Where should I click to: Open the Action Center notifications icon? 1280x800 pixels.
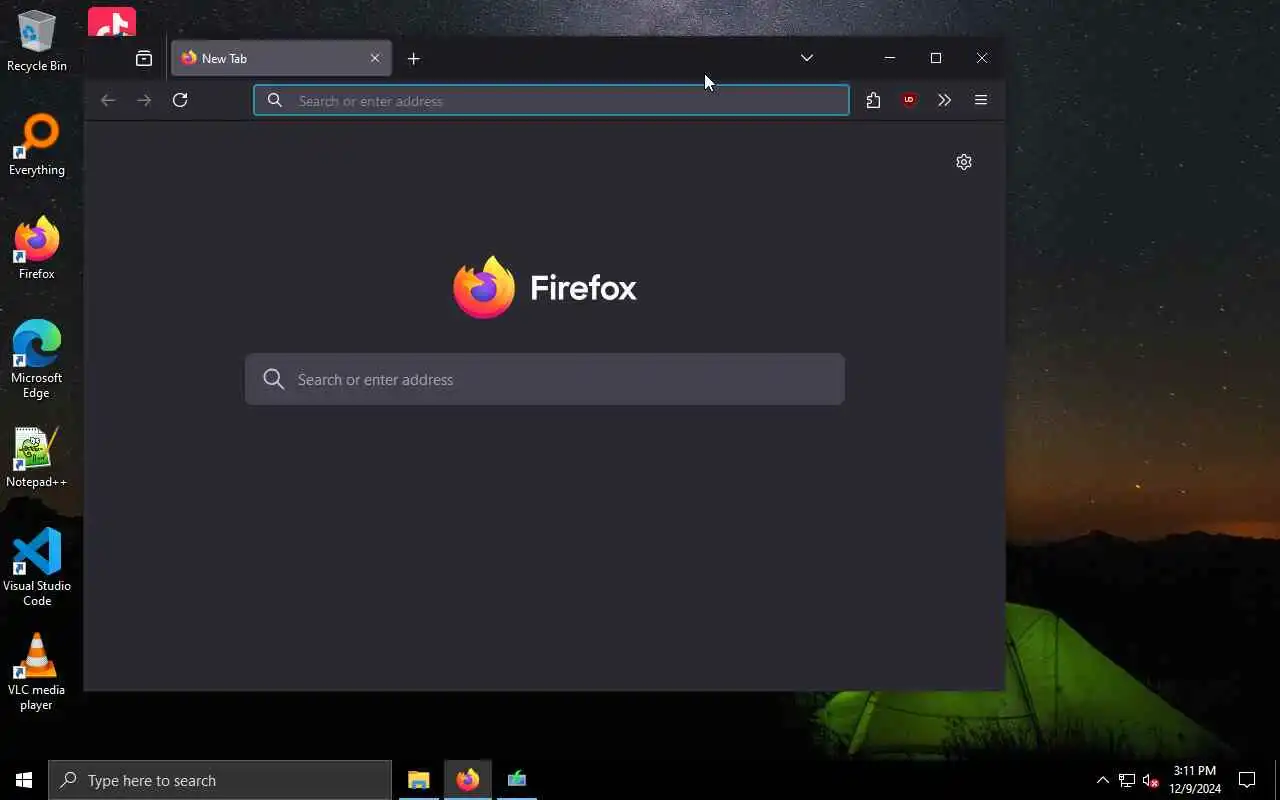click(x=1247, y=780)
